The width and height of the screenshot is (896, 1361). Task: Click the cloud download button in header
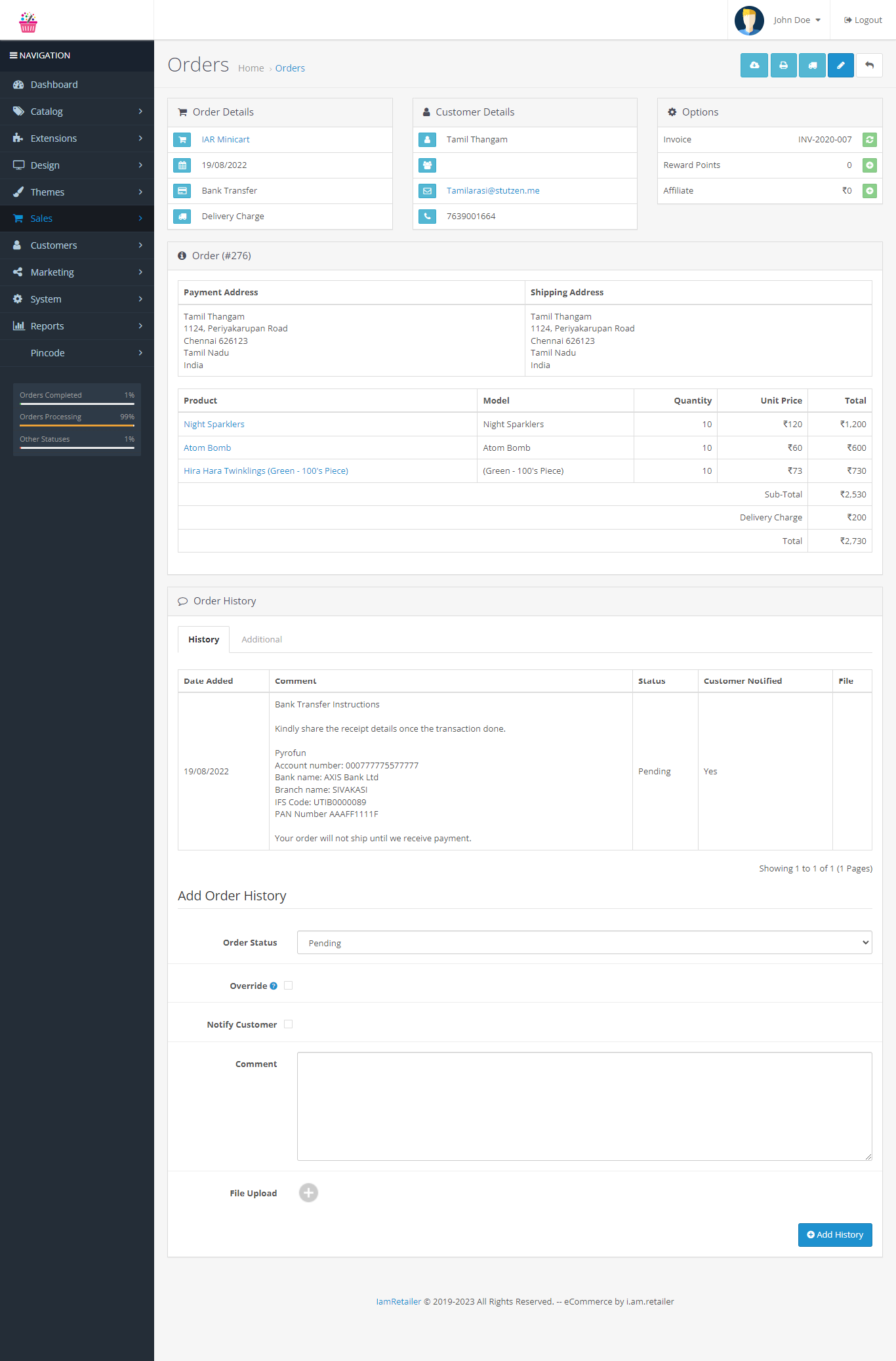click(754, 66)
